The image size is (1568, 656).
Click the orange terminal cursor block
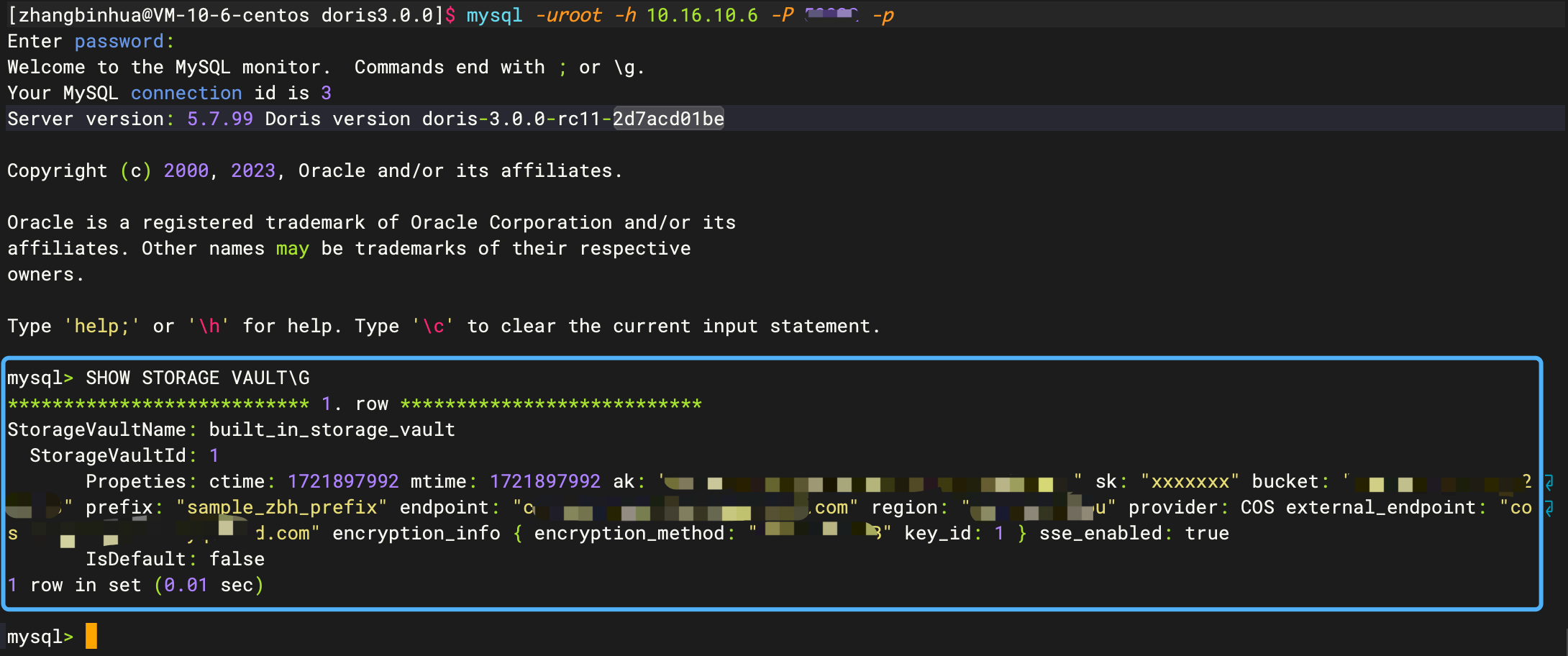point(91,637)
